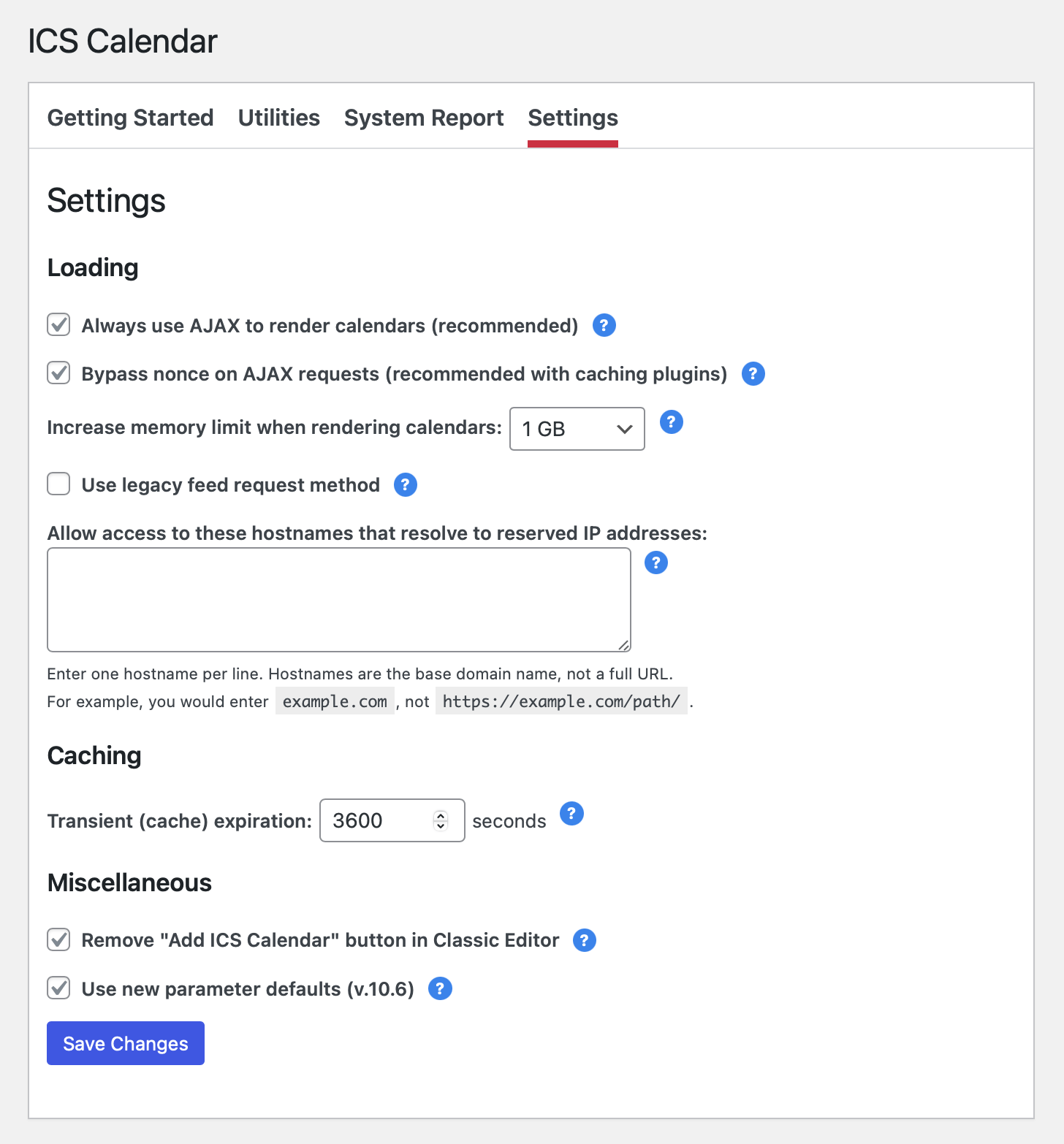Click help icon for Always use AJAX option
This screenshot has height=1144, width=1064.
point(604,325)
